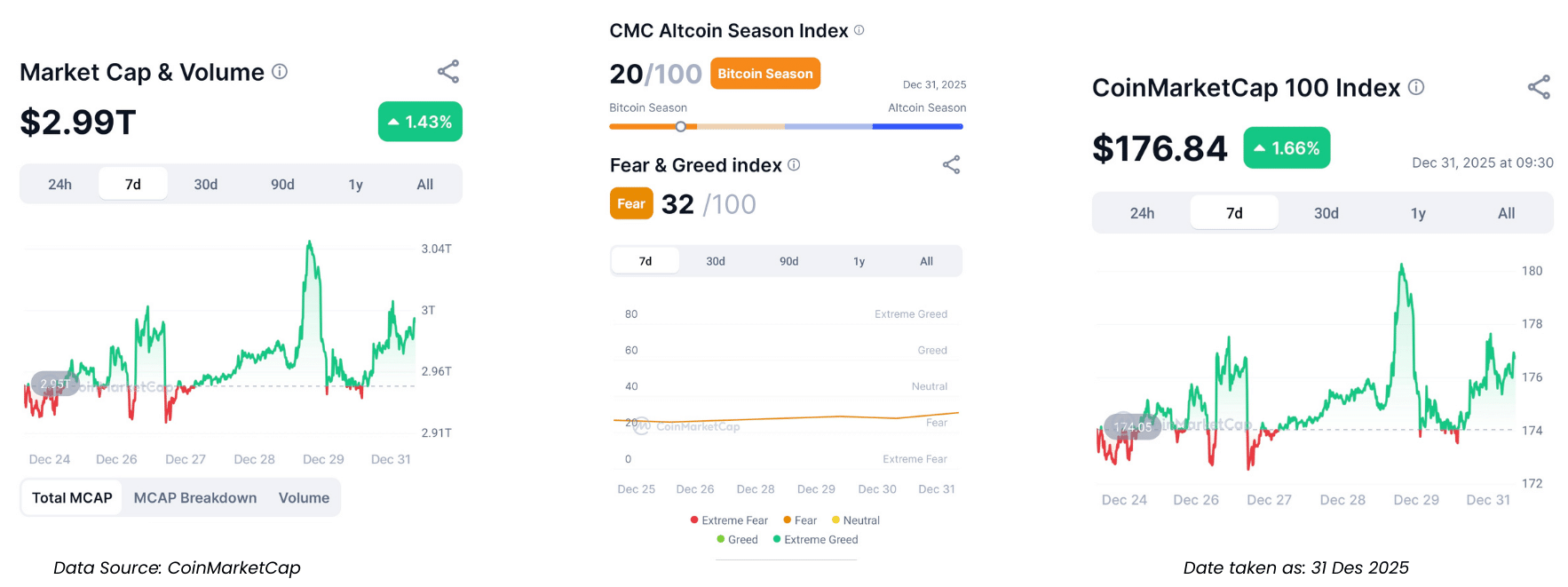Select 24h range in Market Cap chart
Viewport: 1568px width, 587px height.
pyautogui.click(x=60, y=185)
